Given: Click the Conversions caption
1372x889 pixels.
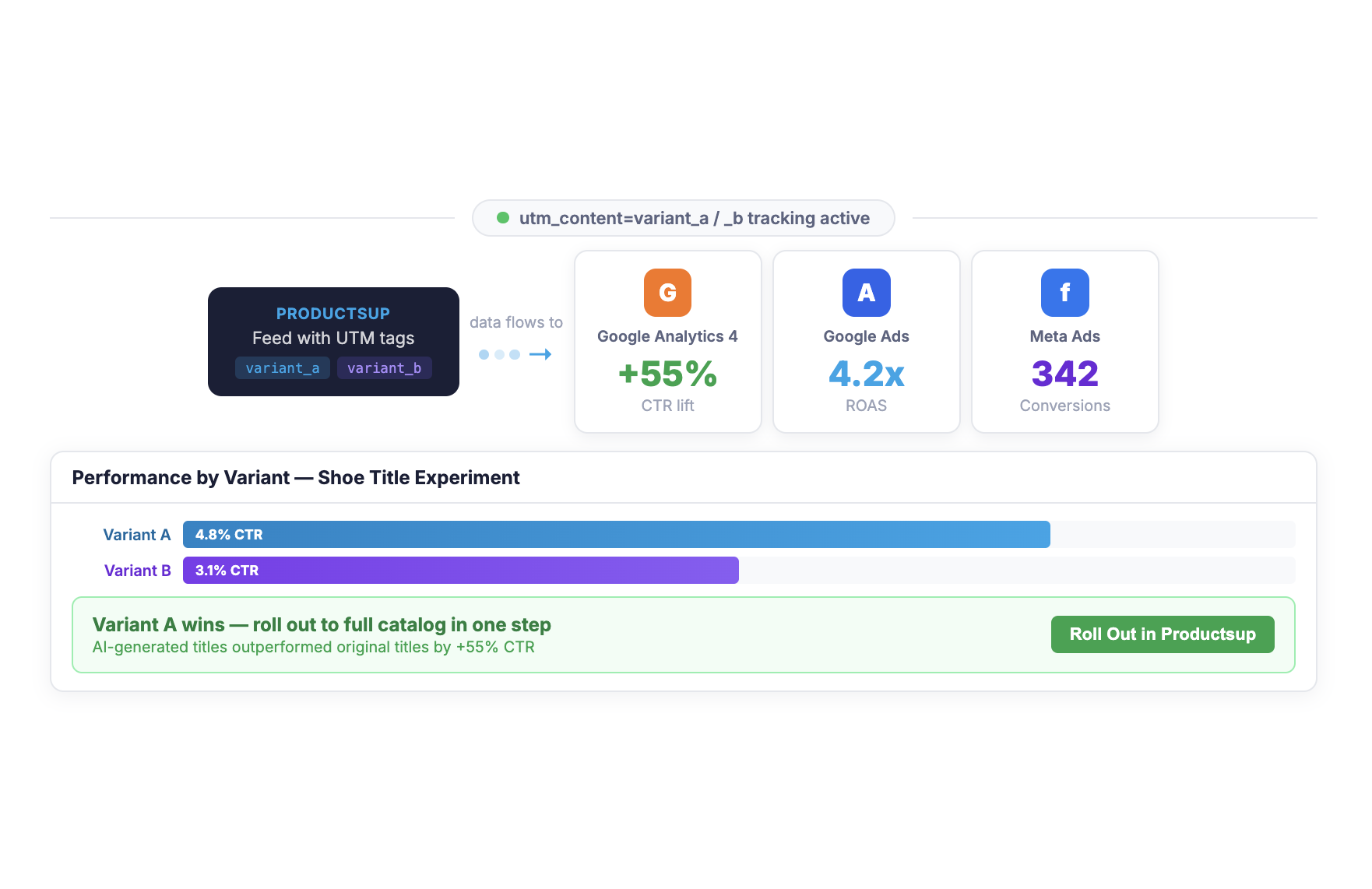Looking at the screenshot, I should [1064, 406].
